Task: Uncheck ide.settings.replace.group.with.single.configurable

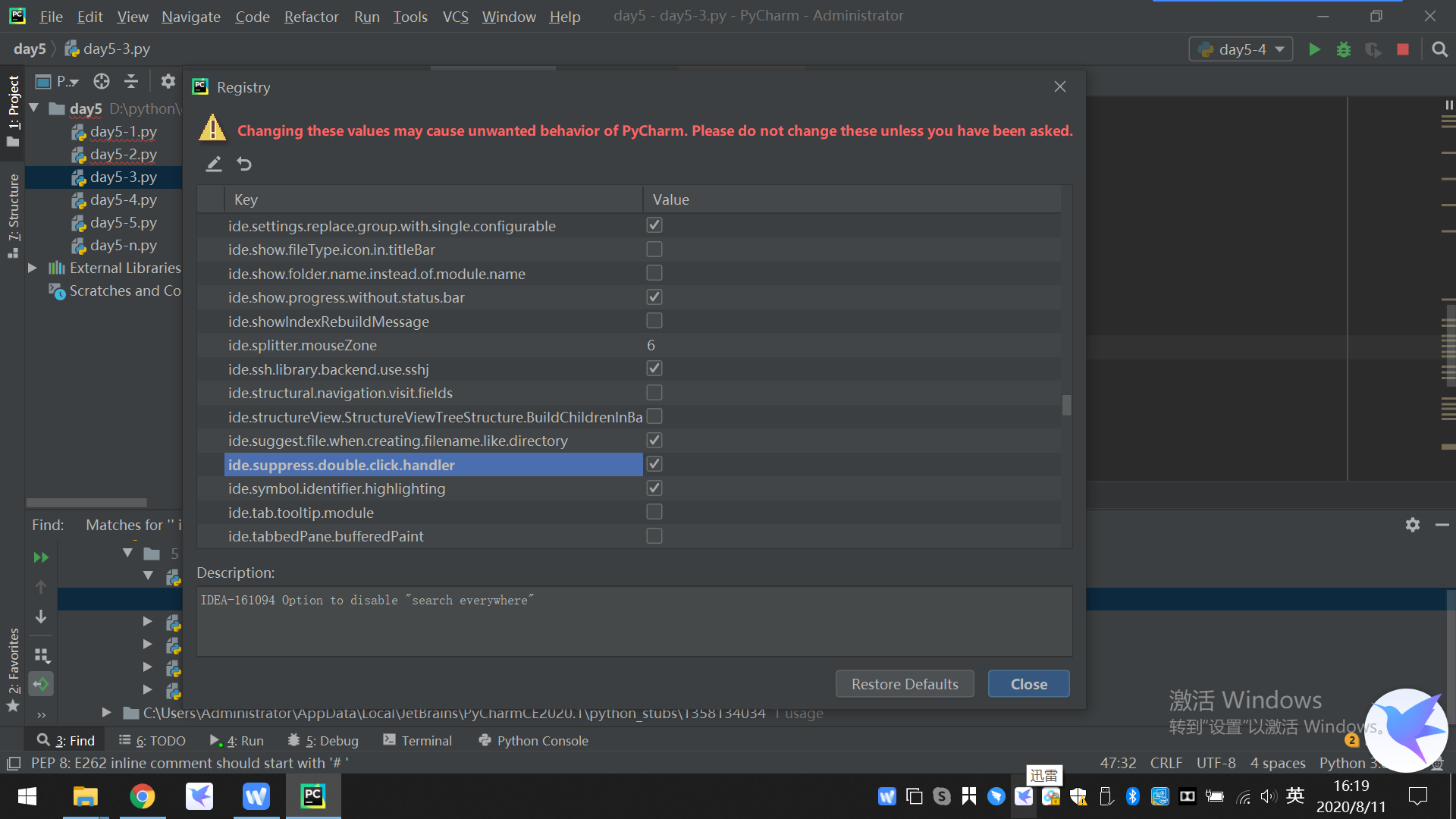Action: 654,225
